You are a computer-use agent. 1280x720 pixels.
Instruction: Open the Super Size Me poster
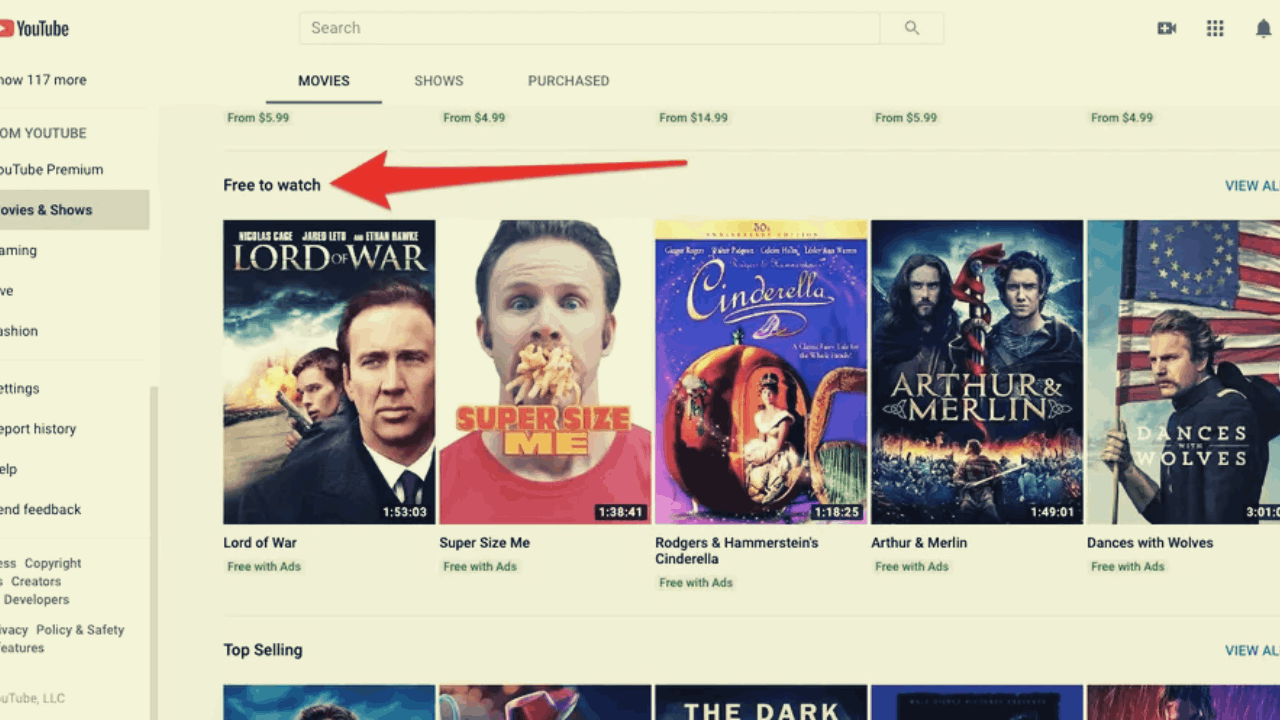(x=545, y=372)
